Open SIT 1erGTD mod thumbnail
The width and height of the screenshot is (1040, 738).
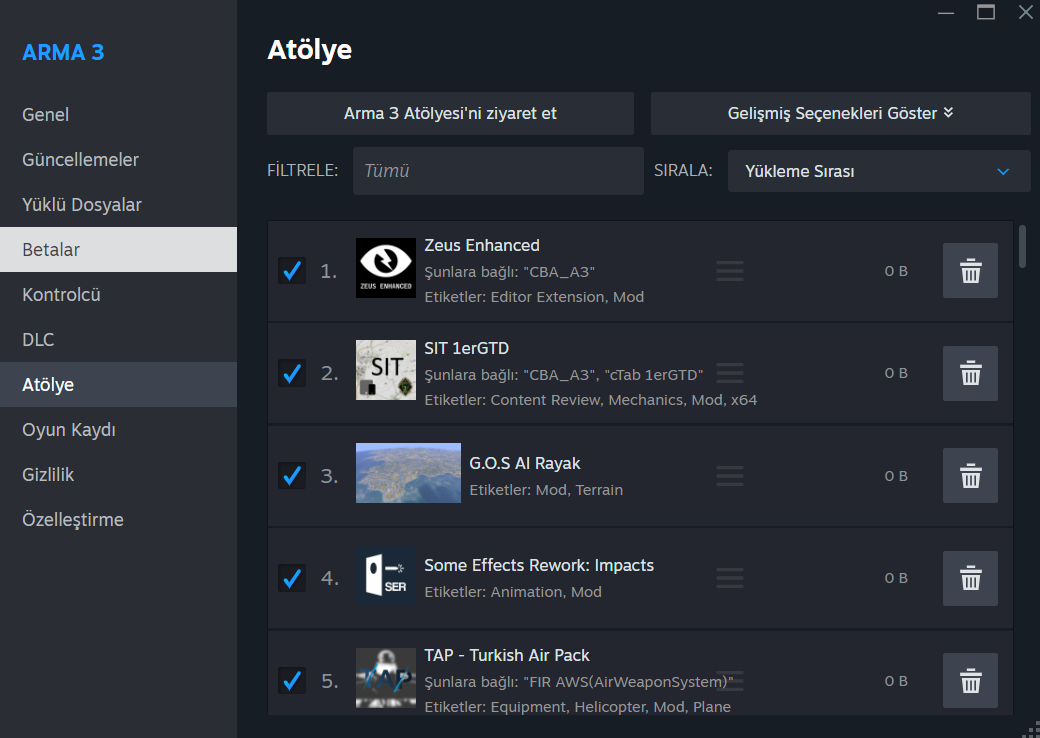pos(386,370)
